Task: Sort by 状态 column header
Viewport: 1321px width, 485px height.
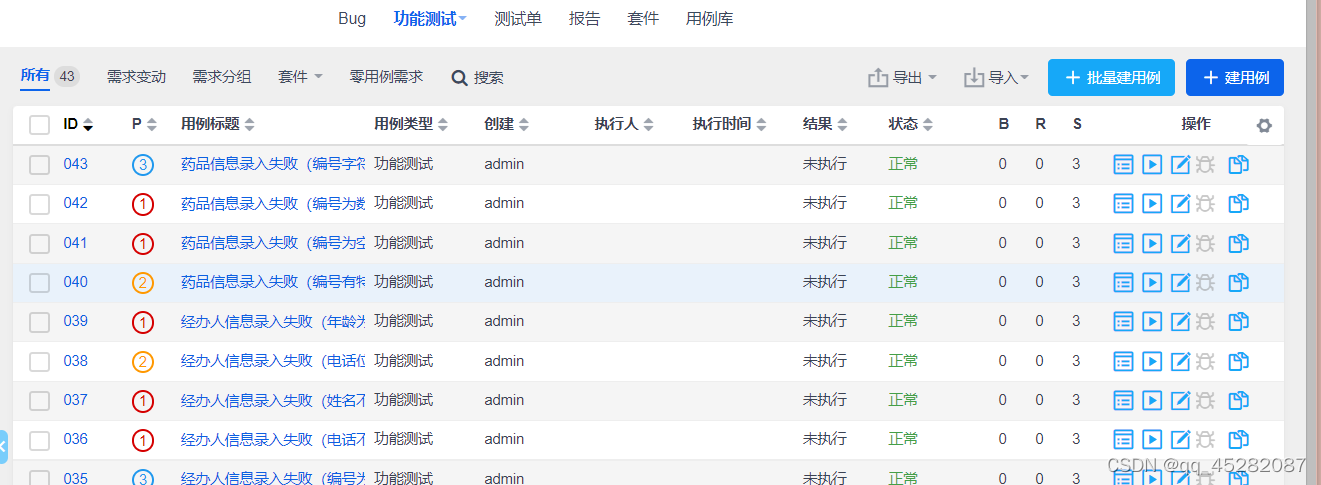Action: tap(910, 124)
